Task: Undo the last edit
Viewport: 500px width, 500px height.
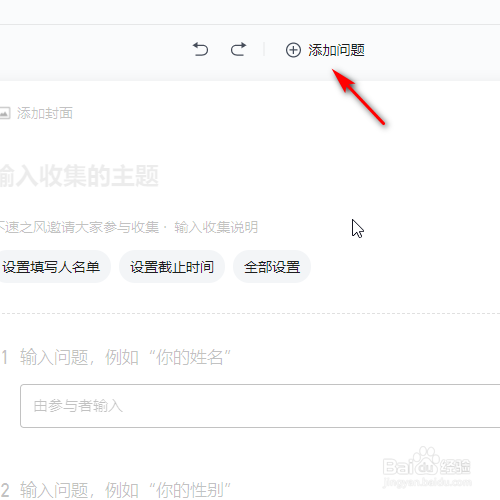Action: click(x=200, y=50)
